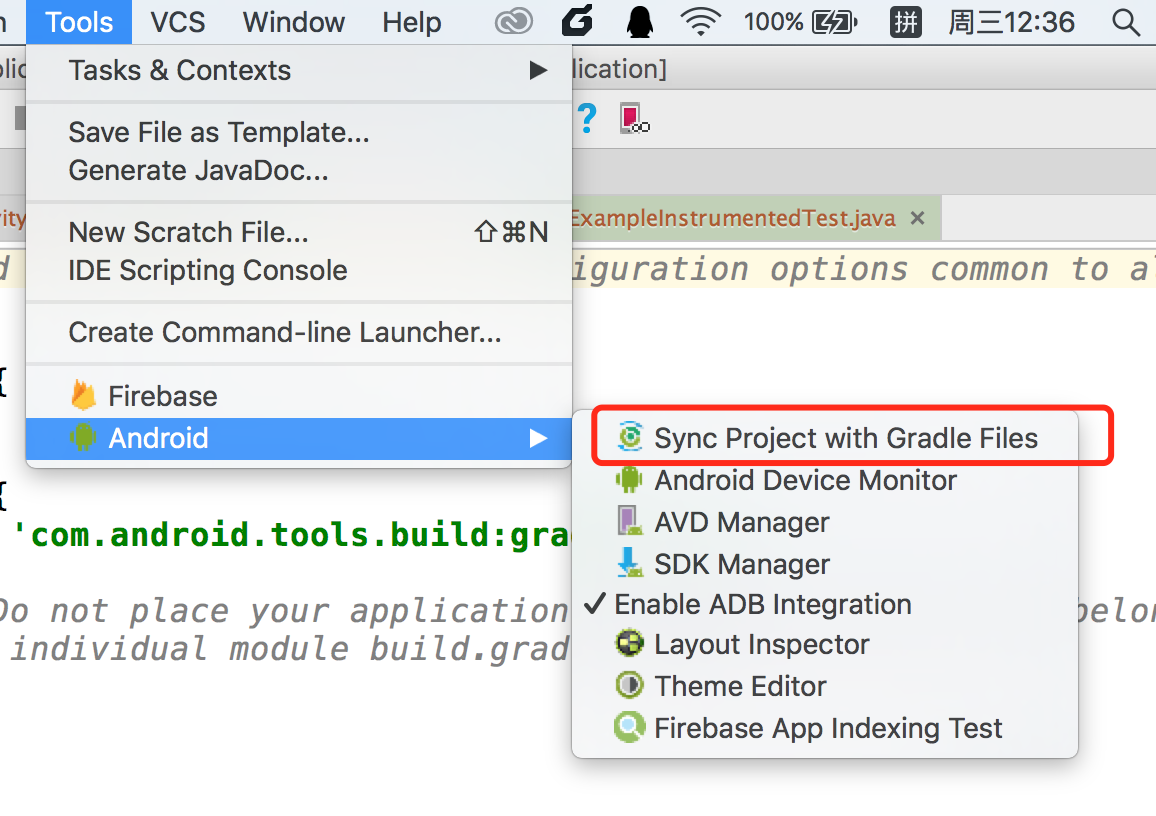Click the Android Device Monitor icon

coord(629,480)
